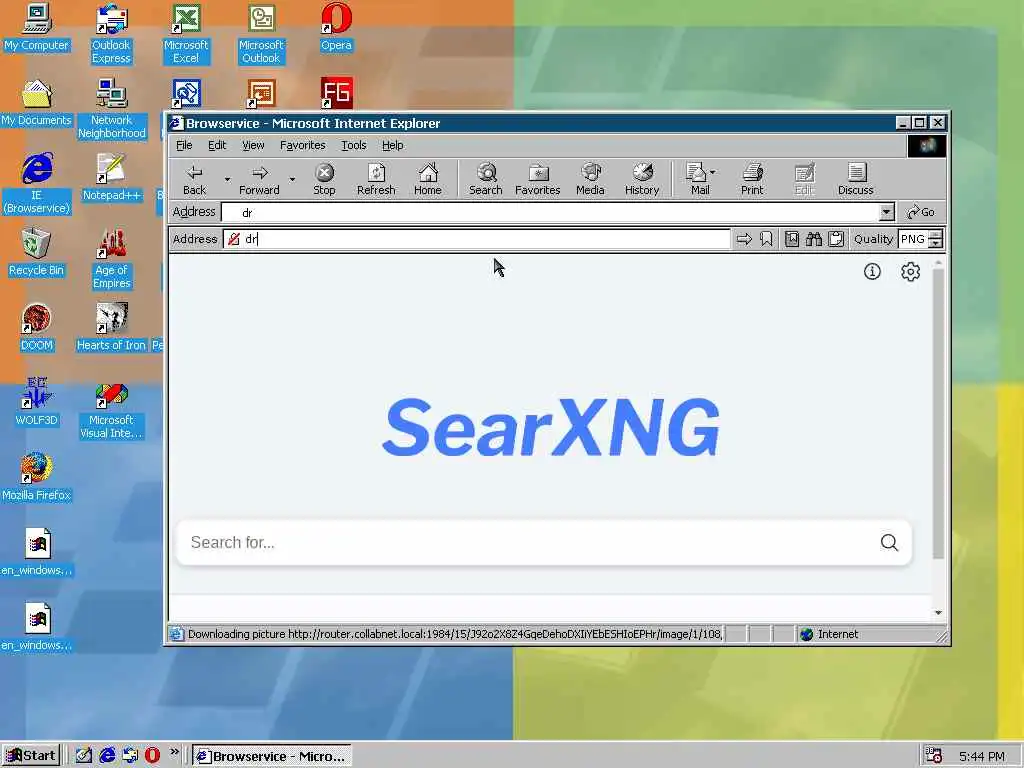Expand quick launch overflow chevron

tap(174, 752)
